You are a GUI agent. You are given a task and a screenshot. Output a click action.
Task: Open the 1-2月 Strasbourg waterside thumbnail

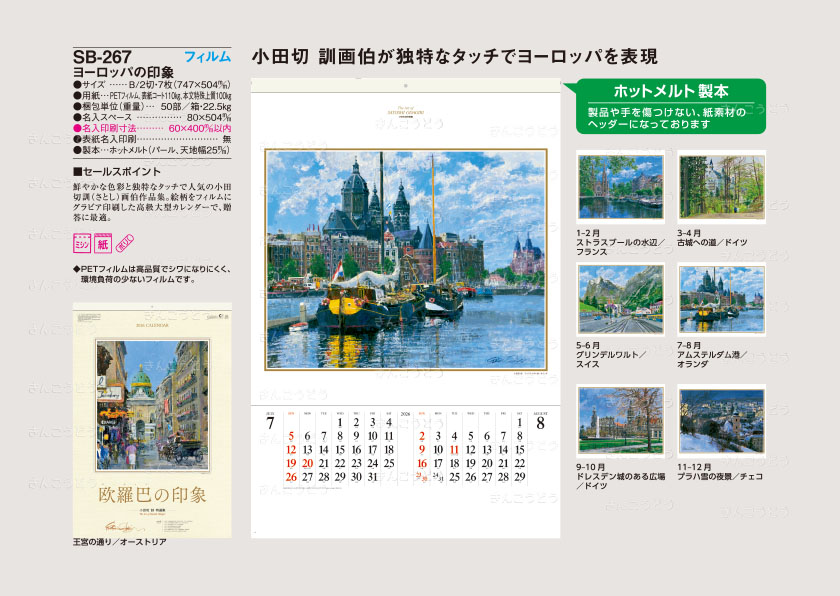(x=620, y=187)
